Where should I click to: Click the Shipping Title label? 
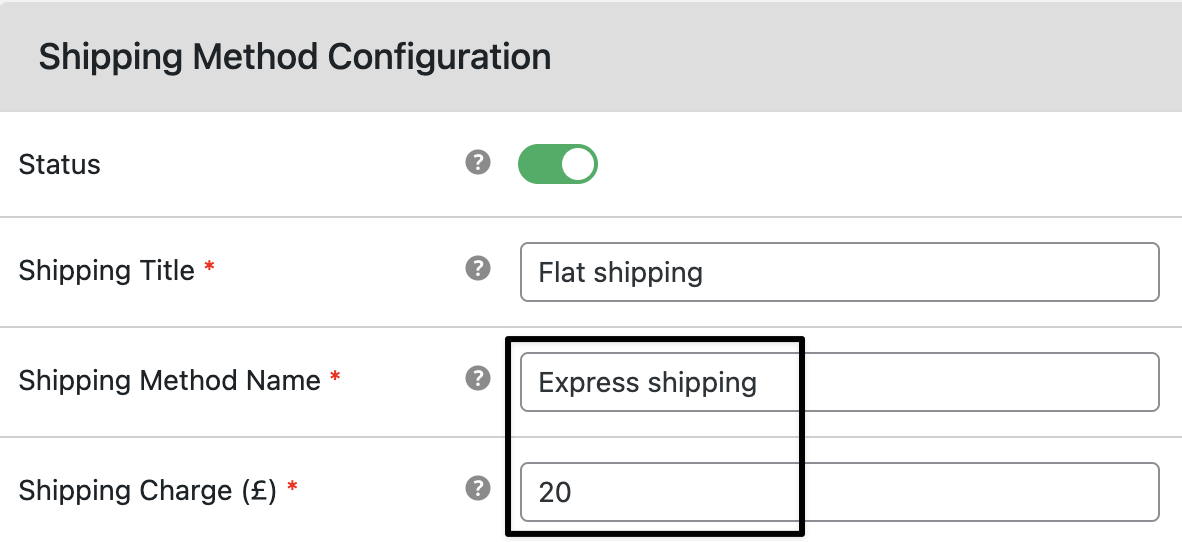point(106,271)
